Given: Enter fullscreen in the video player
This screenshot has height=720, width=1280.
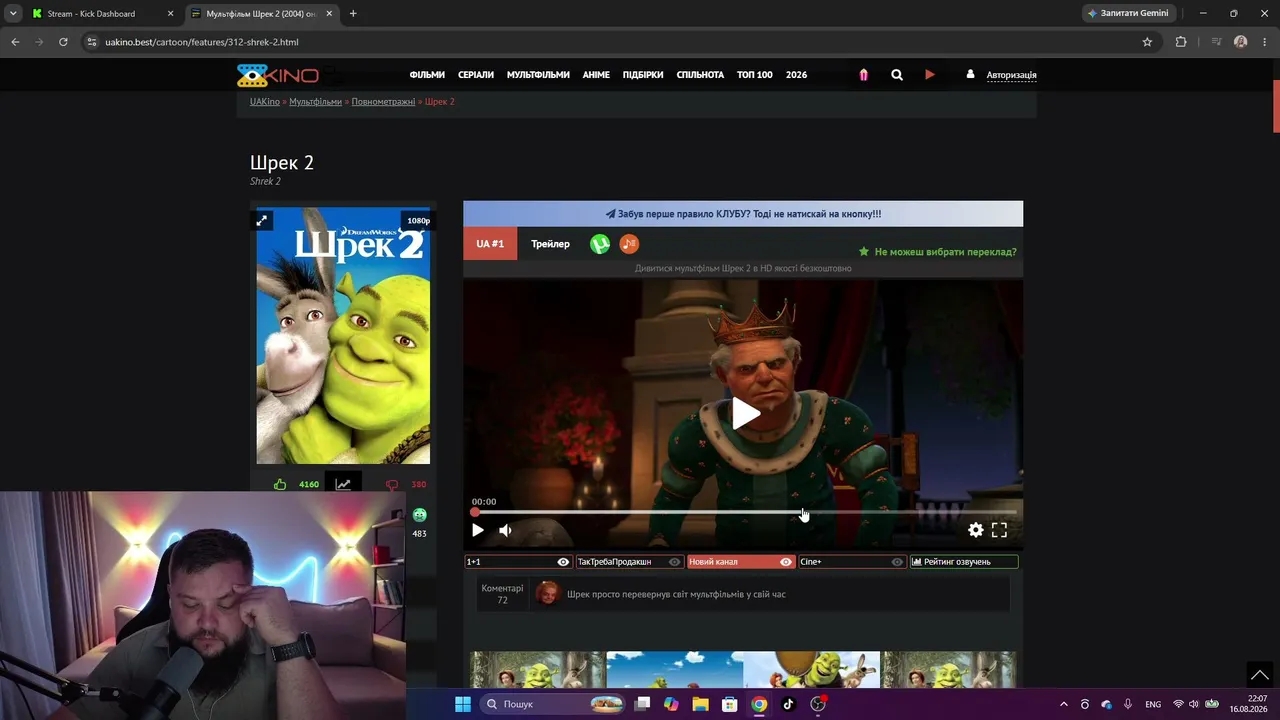Looking at the screenshot, I should (999, 530).
